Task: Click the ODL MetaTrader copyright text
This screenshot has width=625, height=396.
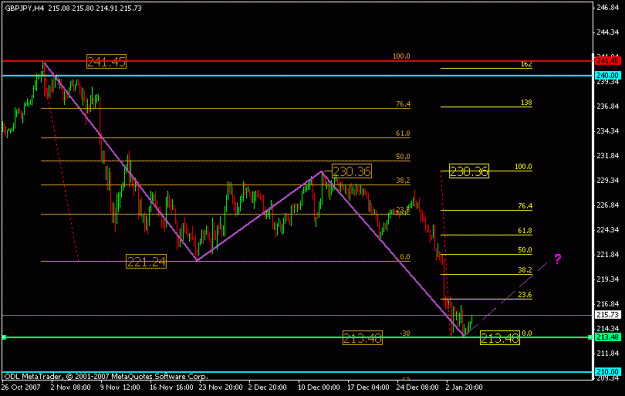Action: coord(106,376)
